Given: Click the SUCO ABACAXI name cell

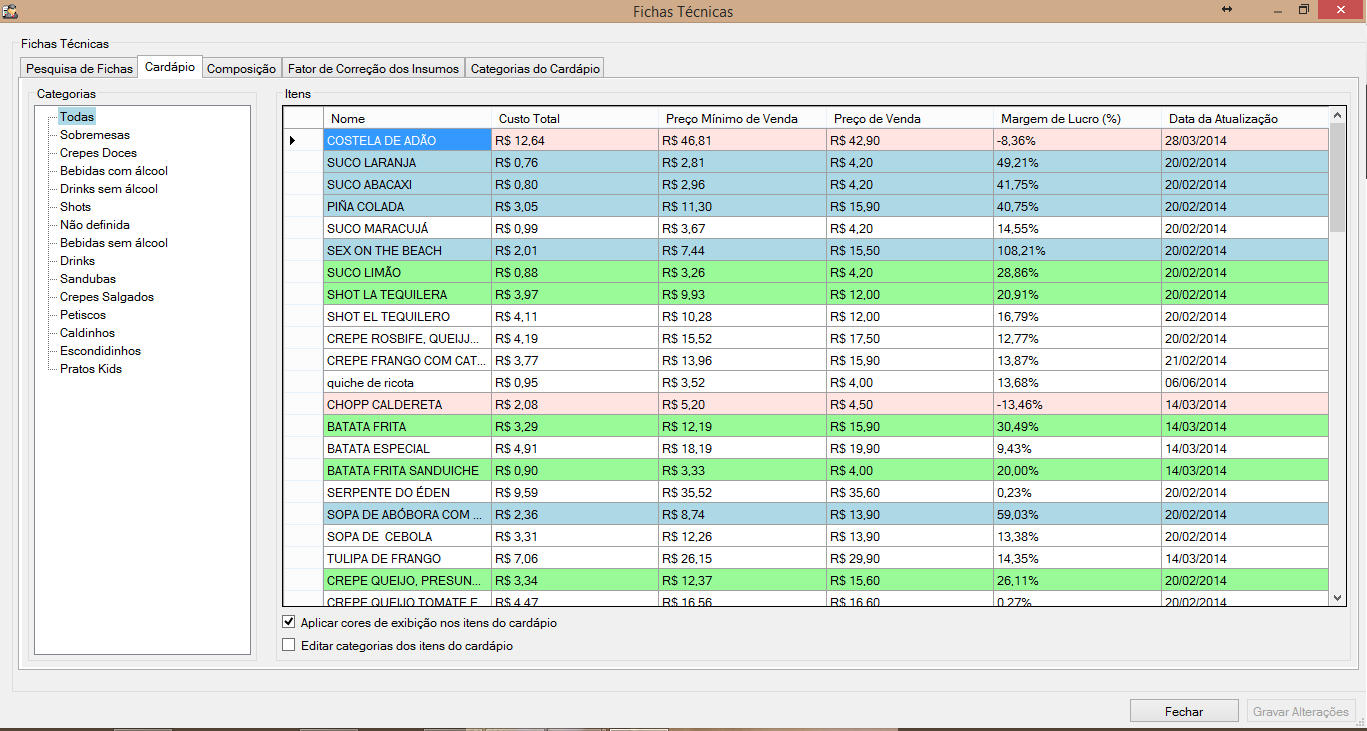Looking at the screenshot, I should tap(407, 185).
